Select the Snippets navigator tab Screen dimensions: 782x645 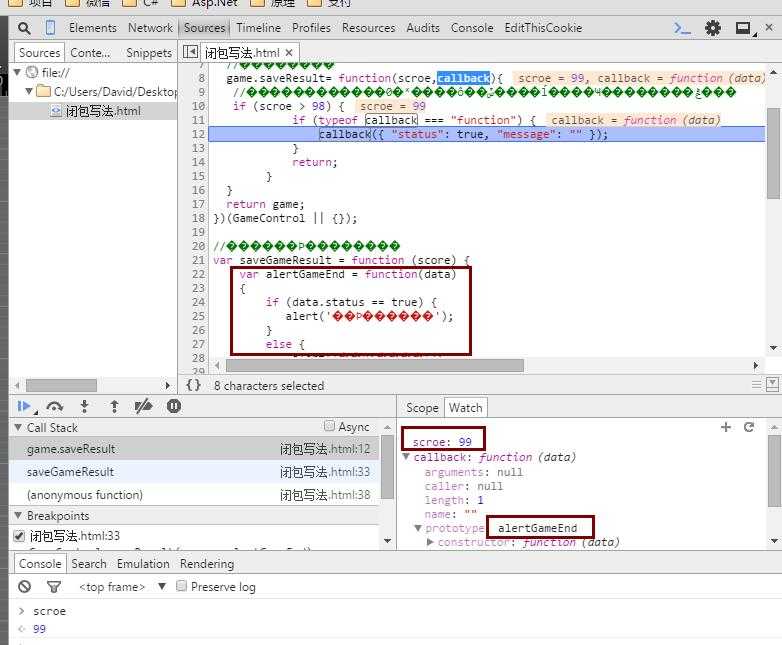[x=149, y=53]
